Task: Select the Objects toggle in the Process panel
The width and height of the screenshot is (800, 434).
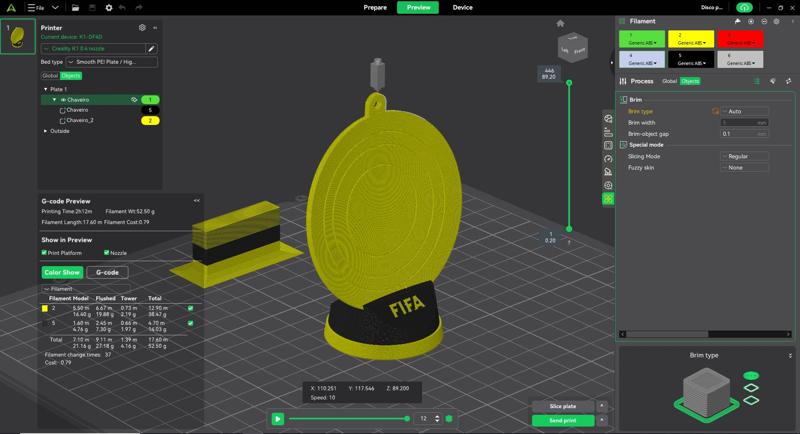Action: (x=690, y=81)
